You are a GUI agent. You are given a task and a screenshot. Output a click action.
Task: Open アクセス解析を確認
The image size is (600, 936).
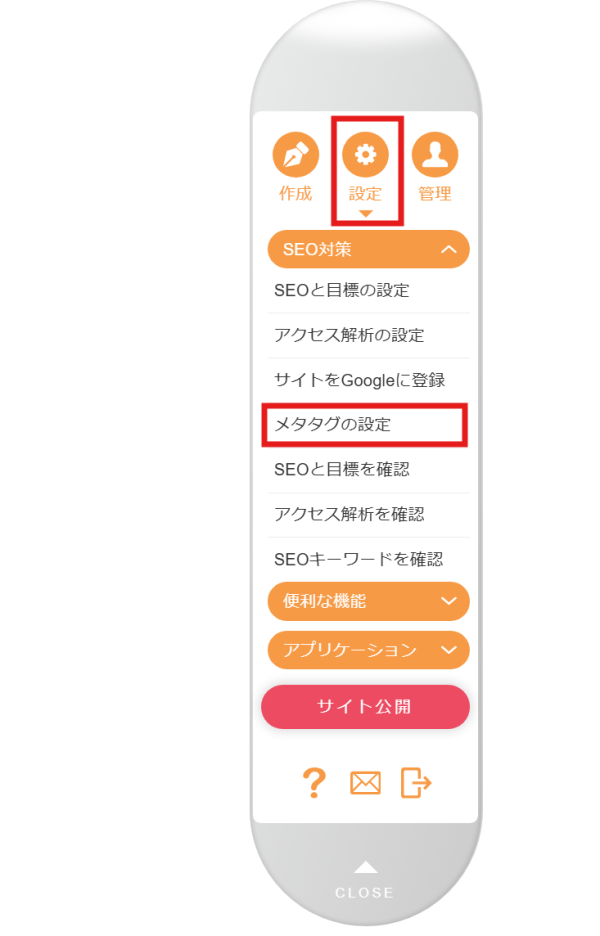tap(349, 514)
